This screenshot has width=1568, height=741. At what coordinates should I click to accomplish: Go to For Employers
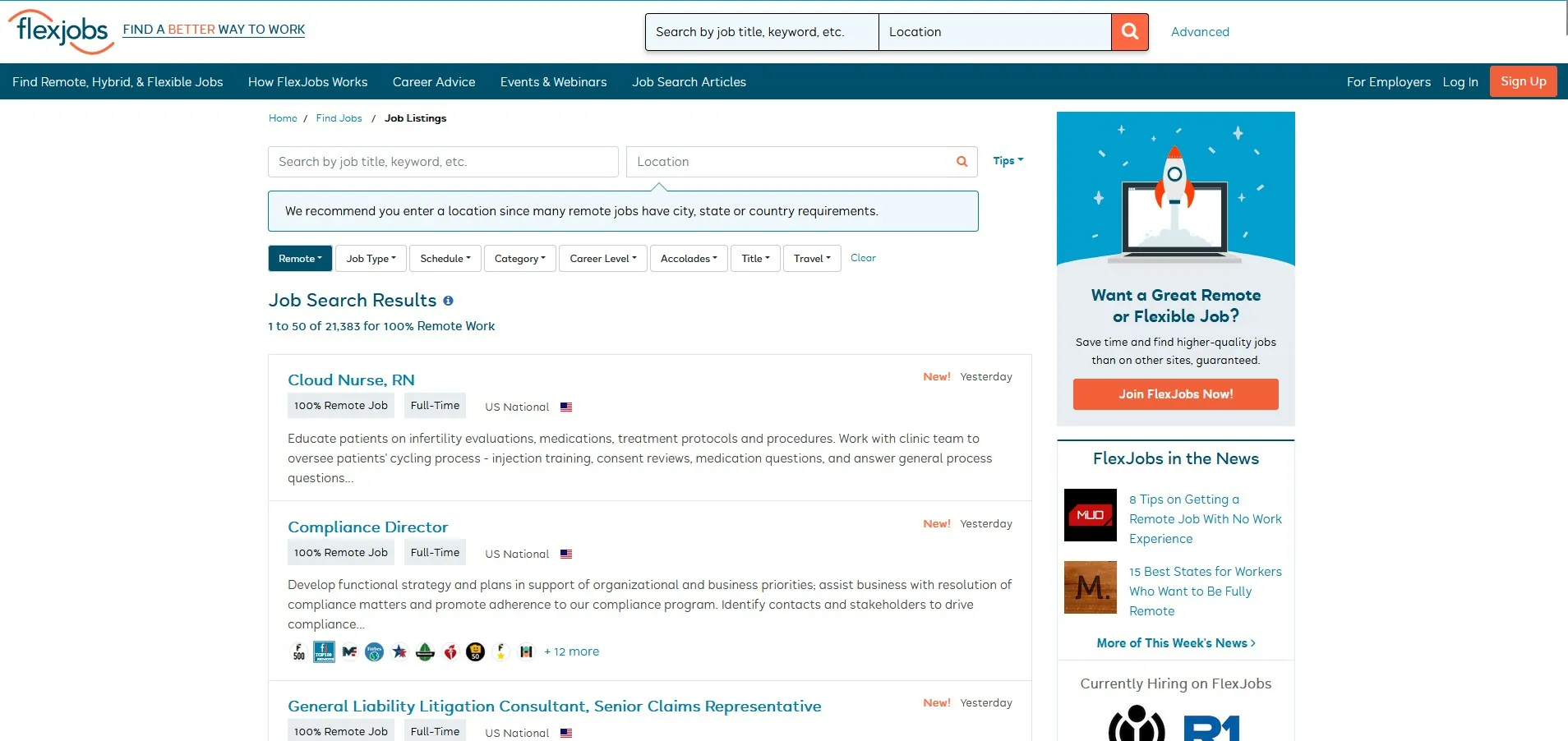(x=1389, y=82)
